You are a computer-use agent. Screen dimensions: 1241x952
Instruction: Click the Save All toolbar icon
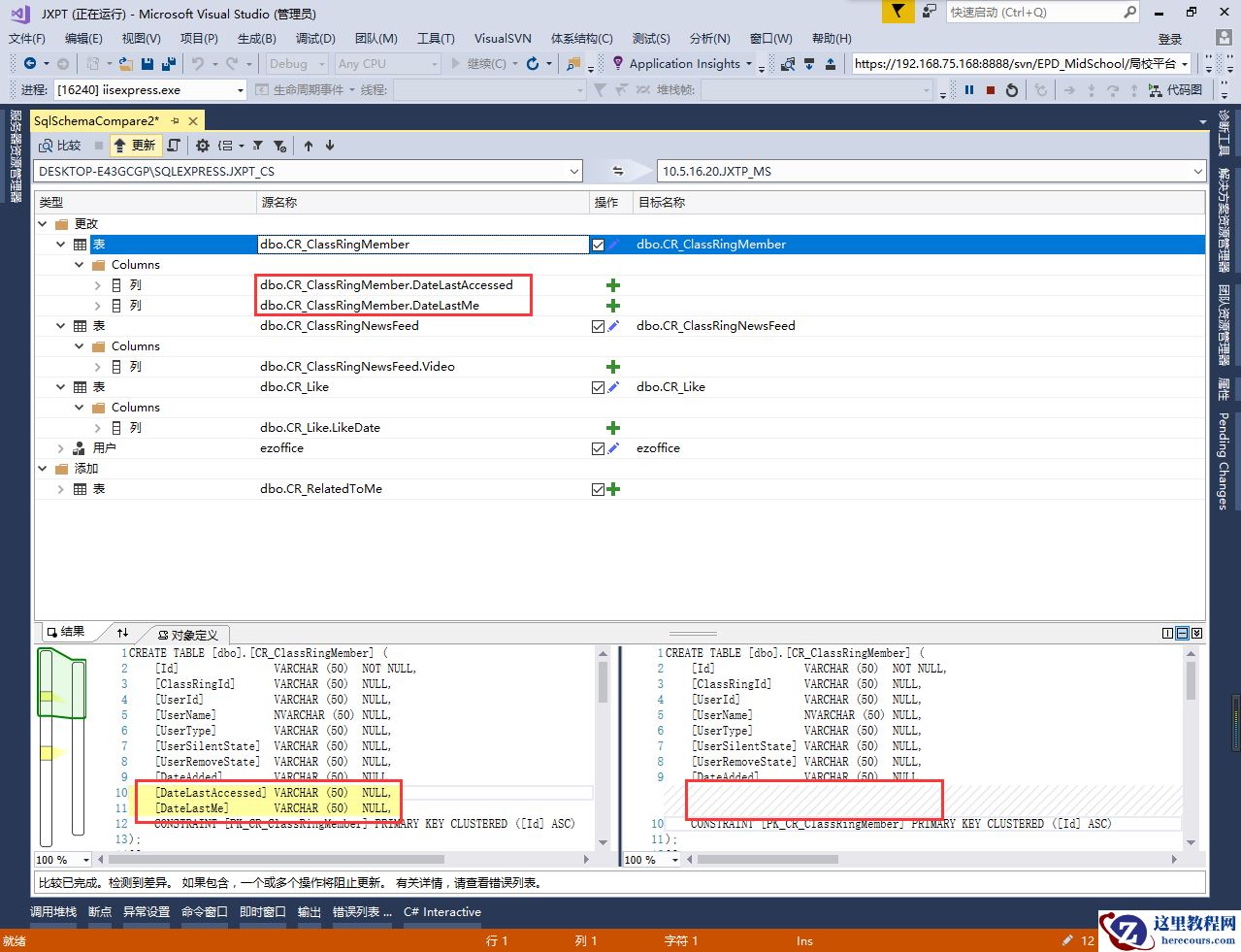pyautogui.click(x=169, y=64)
